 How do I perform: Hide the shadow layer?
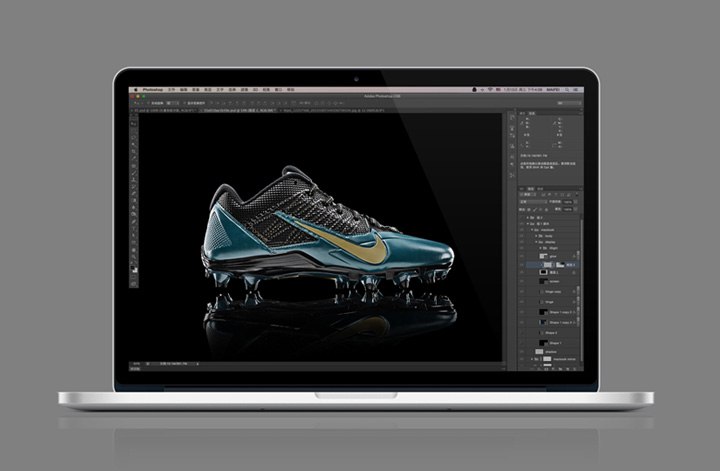[x=522, y=352]
